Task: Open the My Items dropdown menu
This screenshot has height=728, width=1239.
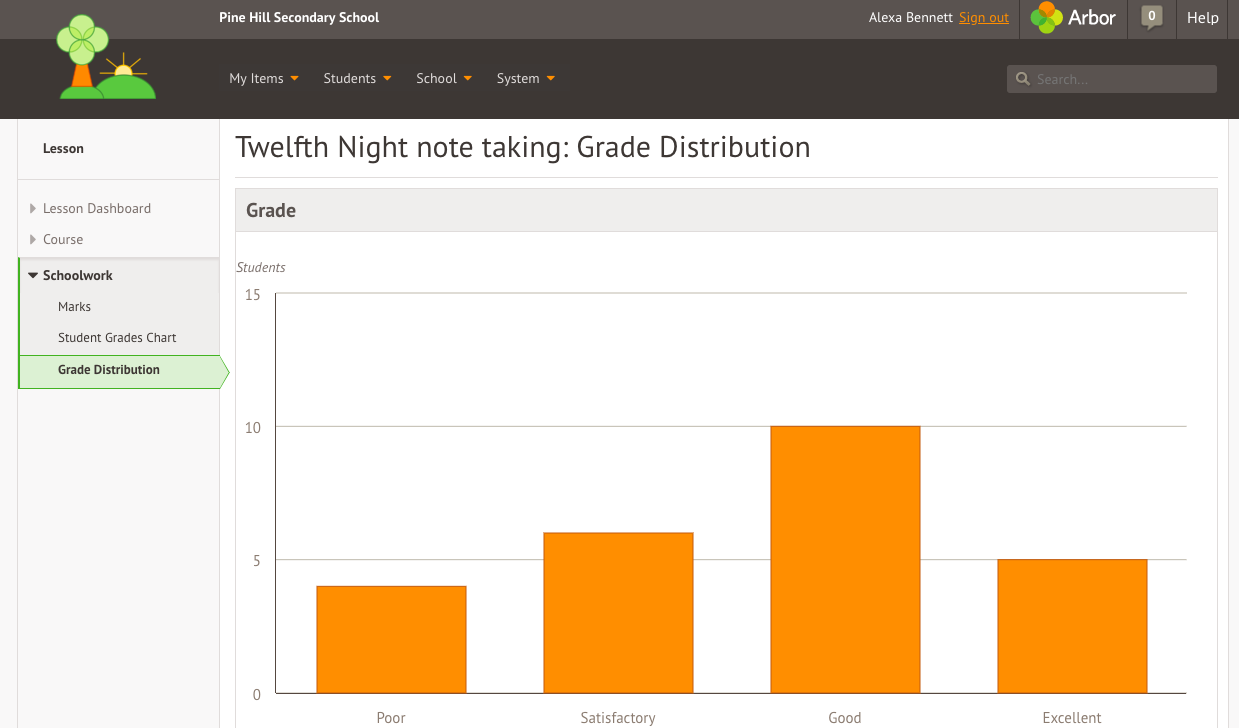Action: pyautogui.click(x=264, y=79)
